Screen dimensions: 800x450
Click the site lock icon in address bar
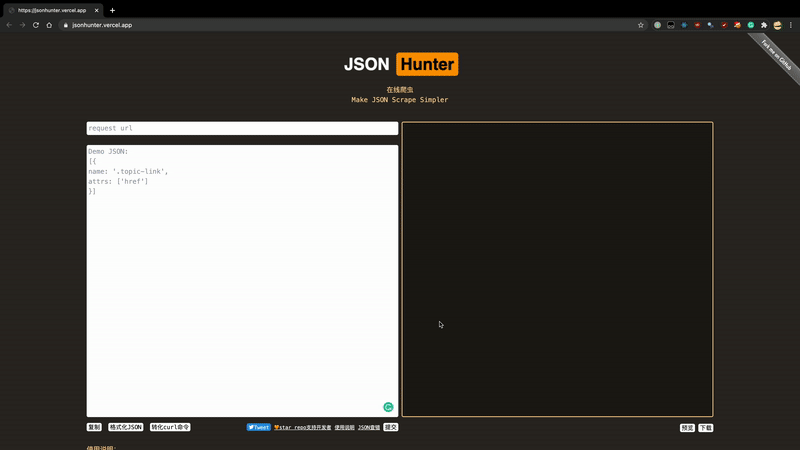(65, 25)
